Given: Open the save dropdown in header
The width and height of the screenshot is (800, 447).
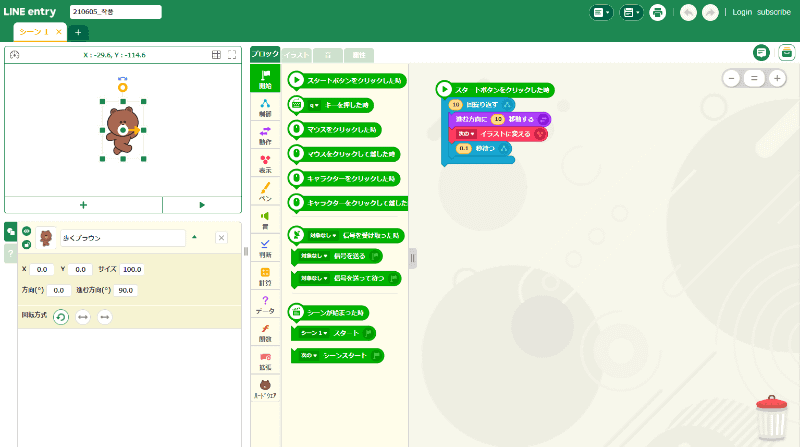Looking at the screenshot, I should 631,12.
